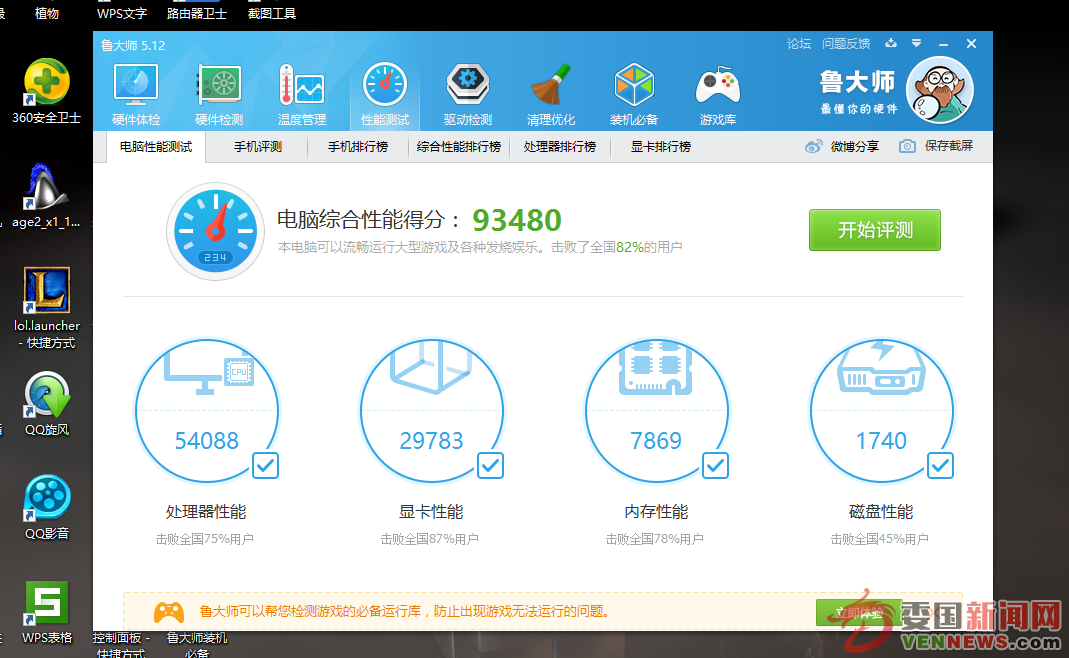1069x658 pixels.
Task: Click the 显卡性能 label
Action: pyautogui.click(x=431, y=512)
